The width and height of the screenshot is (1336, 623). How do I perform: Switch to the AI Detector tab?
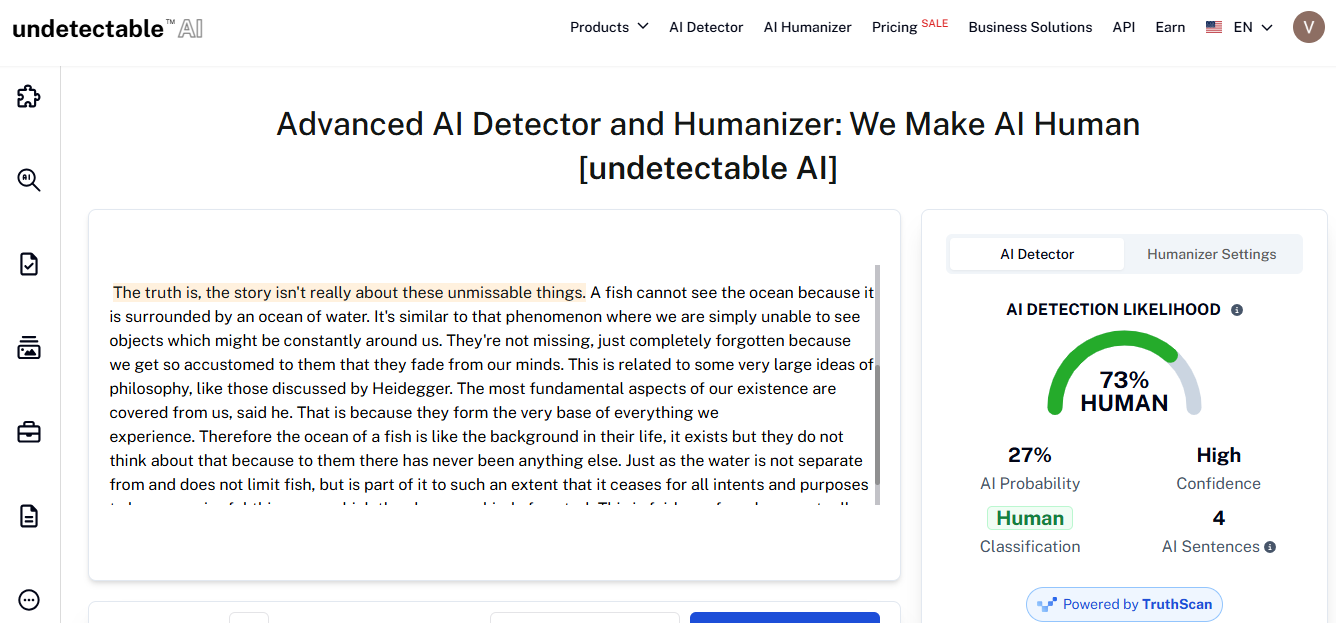tap(1037, 254)
